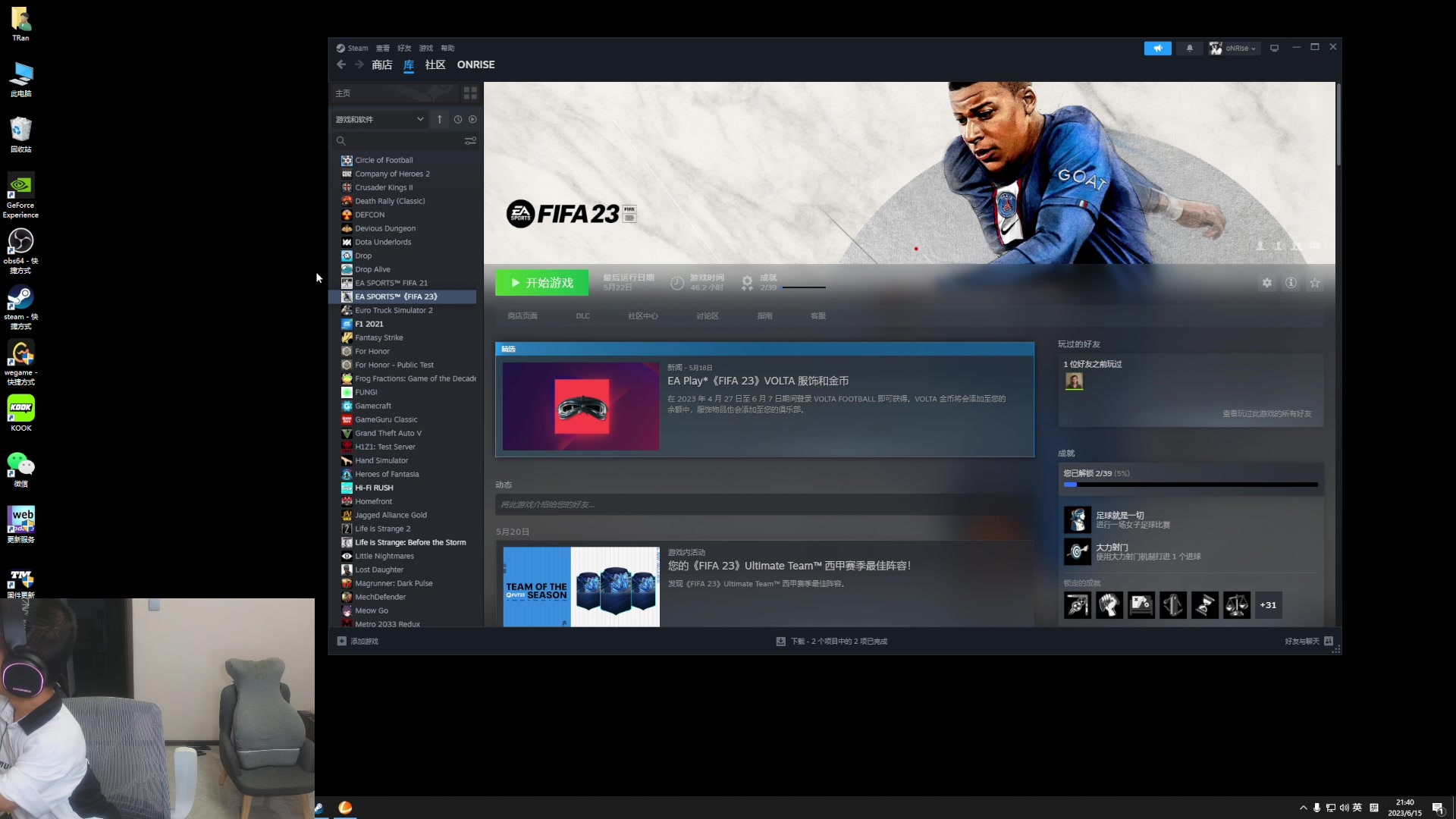Switch to the 商店 tab
1456x819 pixels.
point(382,64)
